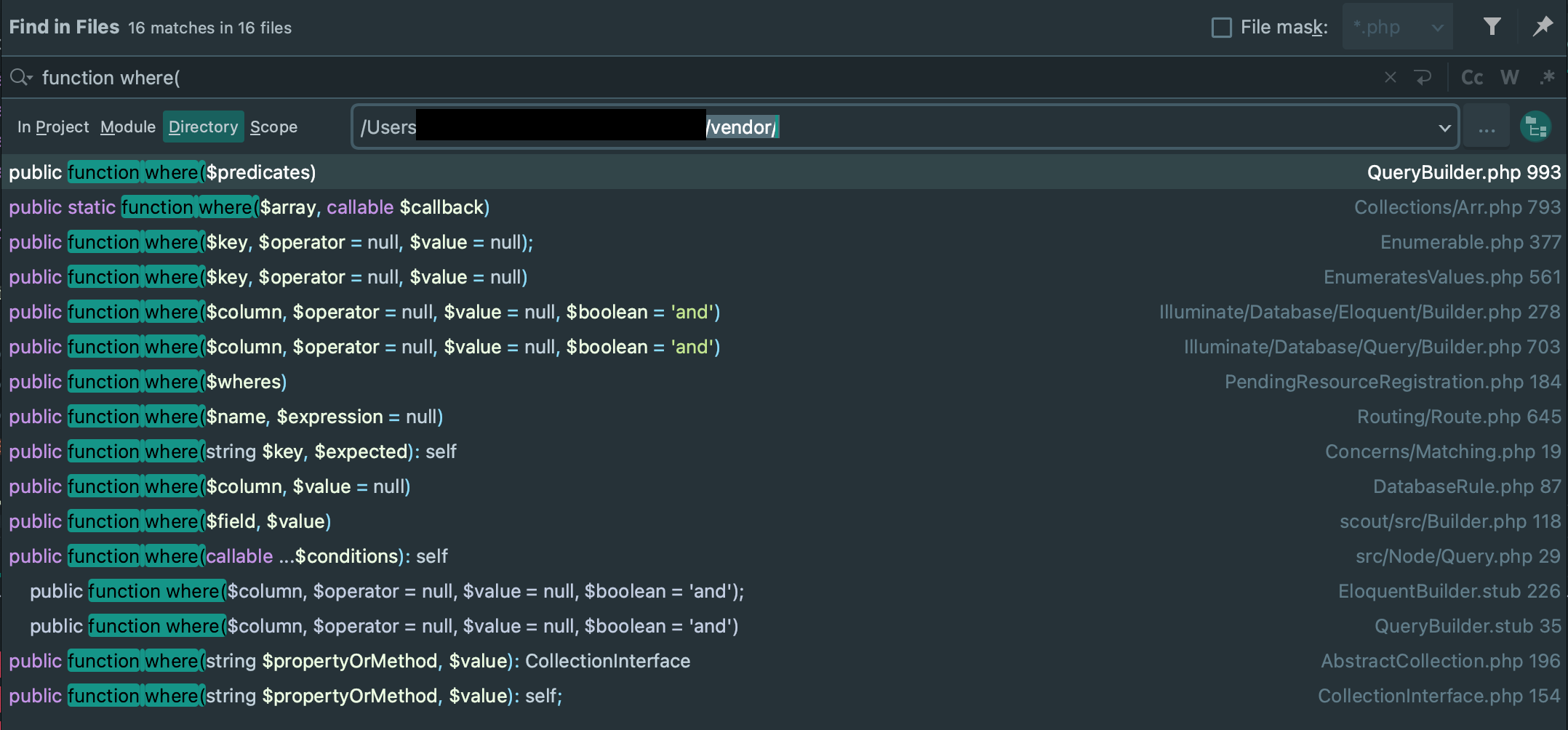Clear the search query with the X icon
Image resolution: width=1568 pixels, height=730 pixels.
pos(1391,77)
